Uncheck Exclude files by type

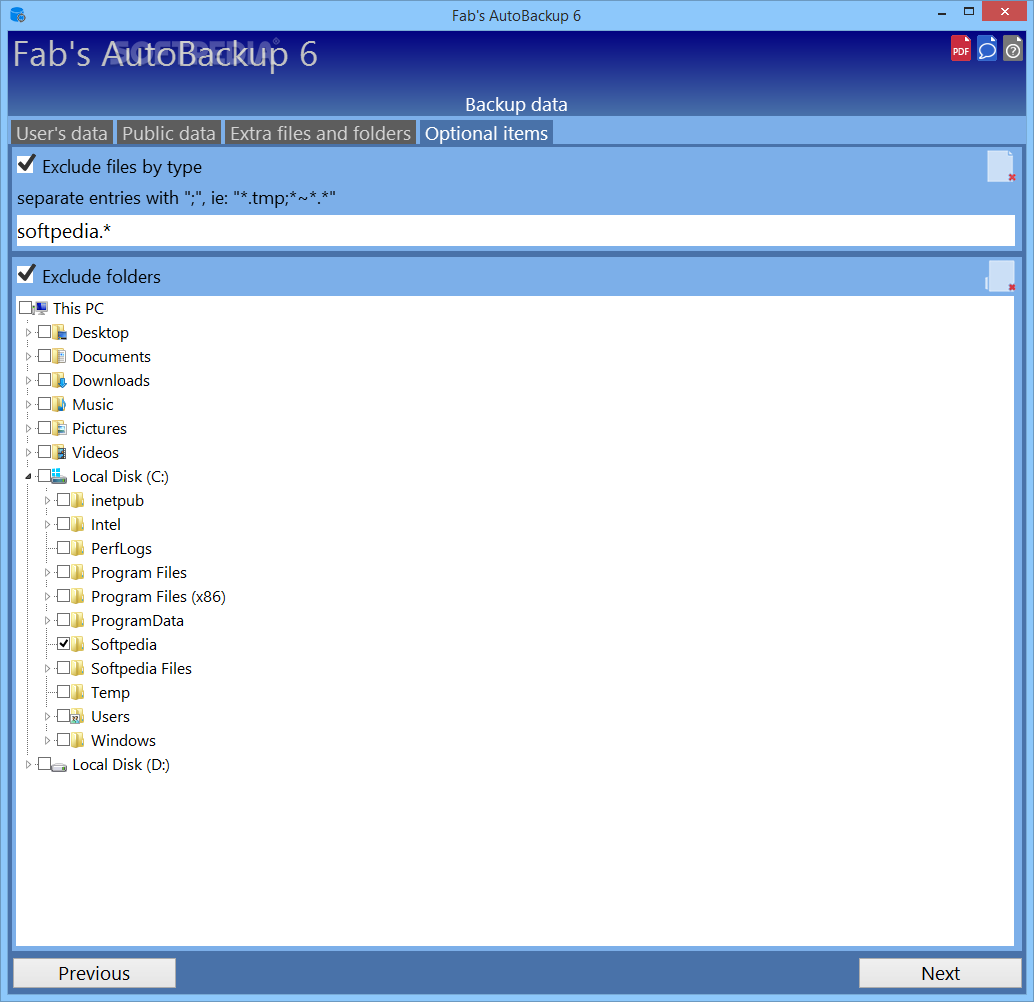(26, 164)
